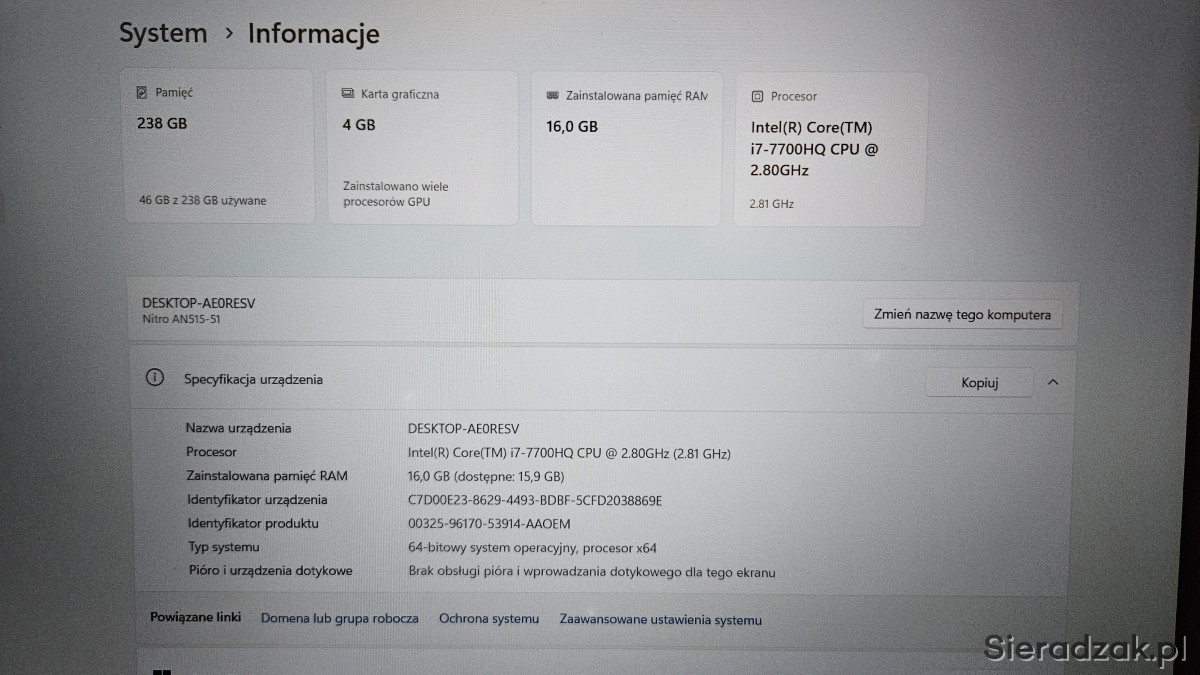
Task: Click the 46 GB z 238 GB używane text
Action: point(203,200)
